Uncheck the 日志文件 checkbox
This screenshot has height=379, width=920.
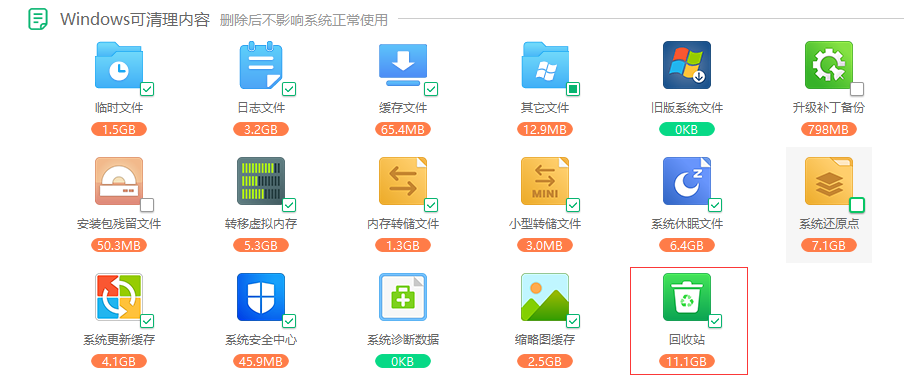(x=289, y=89)
